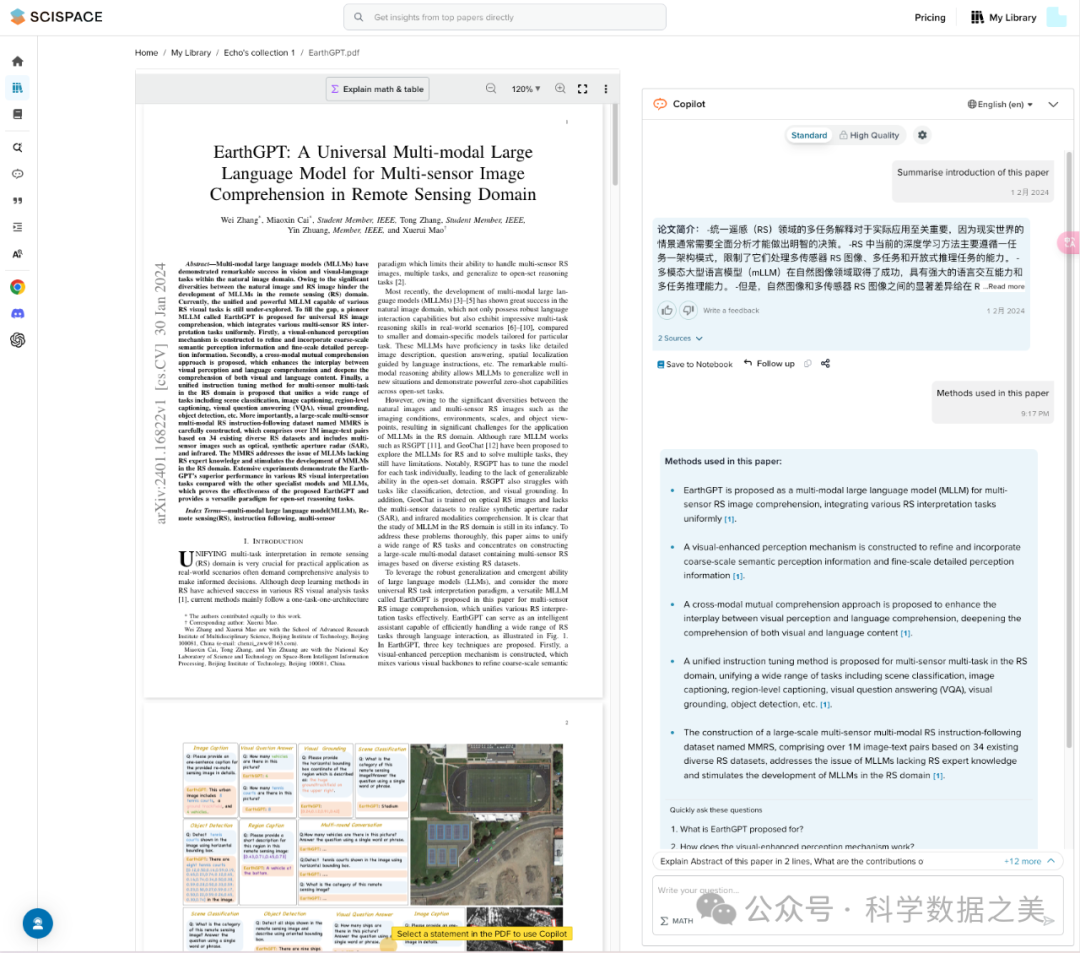Screen dimensions: 1080x953
Task: Switch to High Quality mode
Action: (869, 135)
